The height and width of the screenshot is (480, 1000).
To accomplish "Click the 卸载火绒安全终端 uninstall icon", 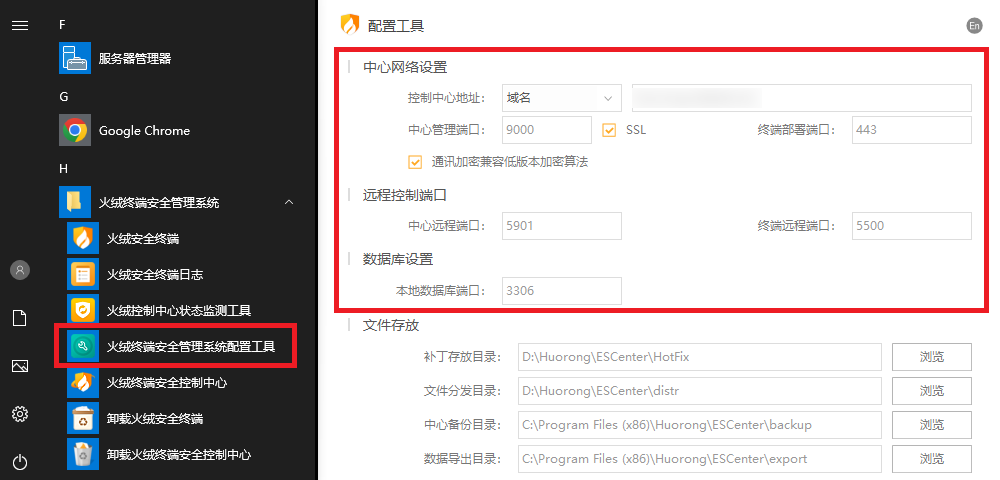I will [83, 419].
